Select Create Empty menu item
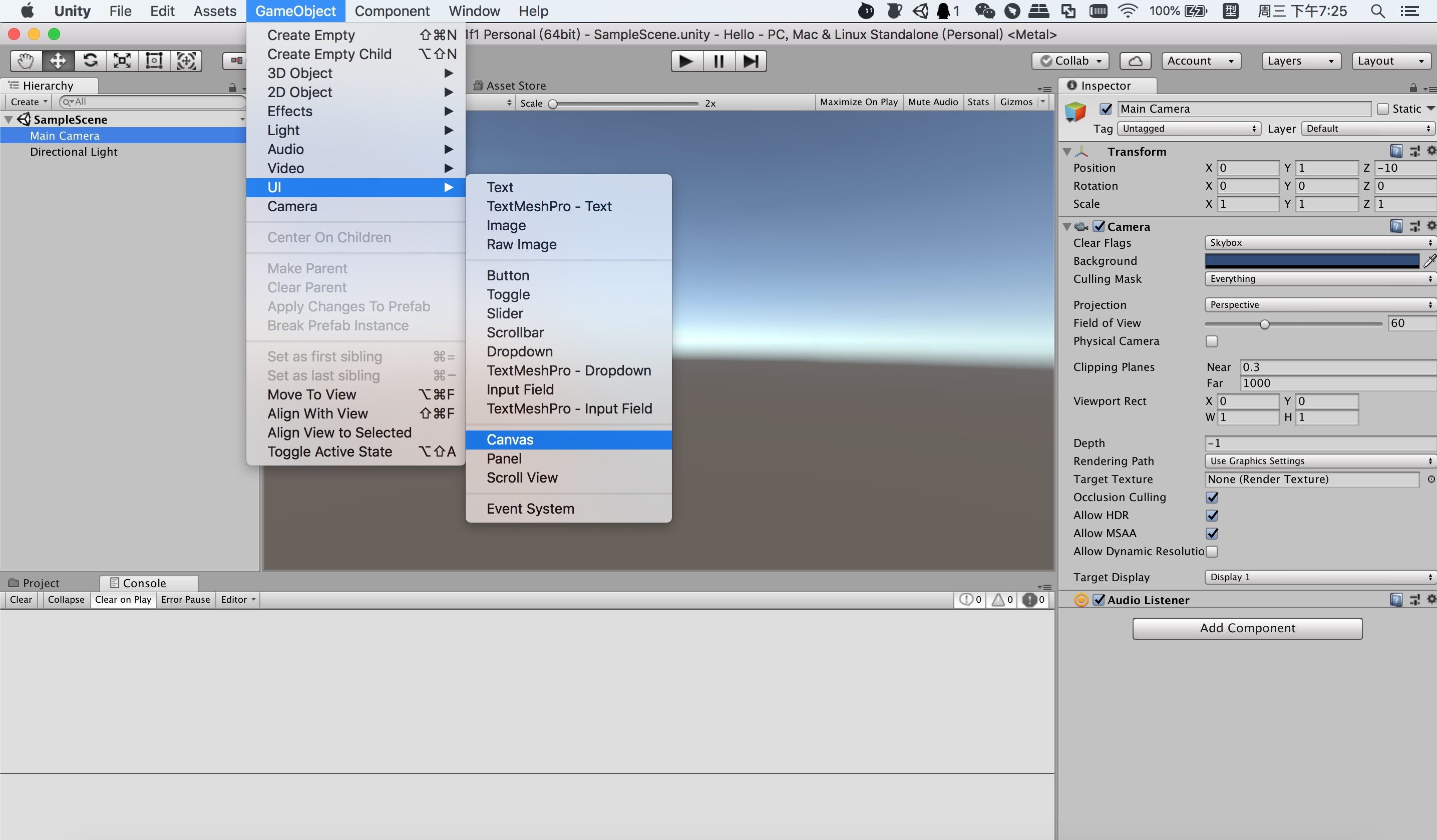This screenshot has height=840, width=1437. (356, 36)
